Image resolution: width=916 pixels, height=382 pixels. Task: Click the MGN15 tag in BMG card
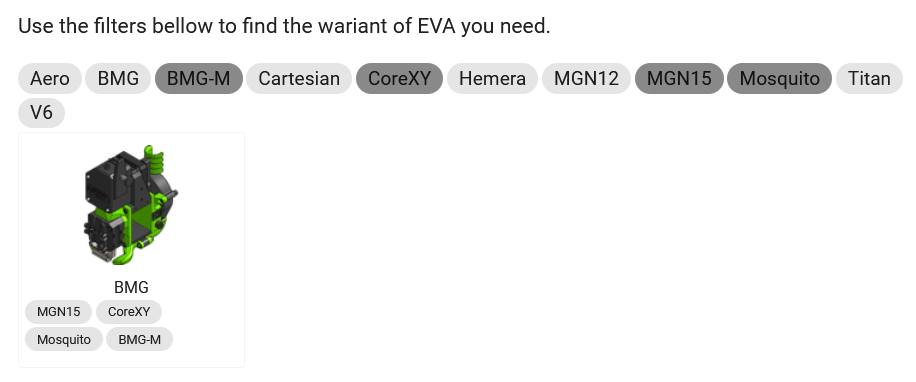(58, 312)
